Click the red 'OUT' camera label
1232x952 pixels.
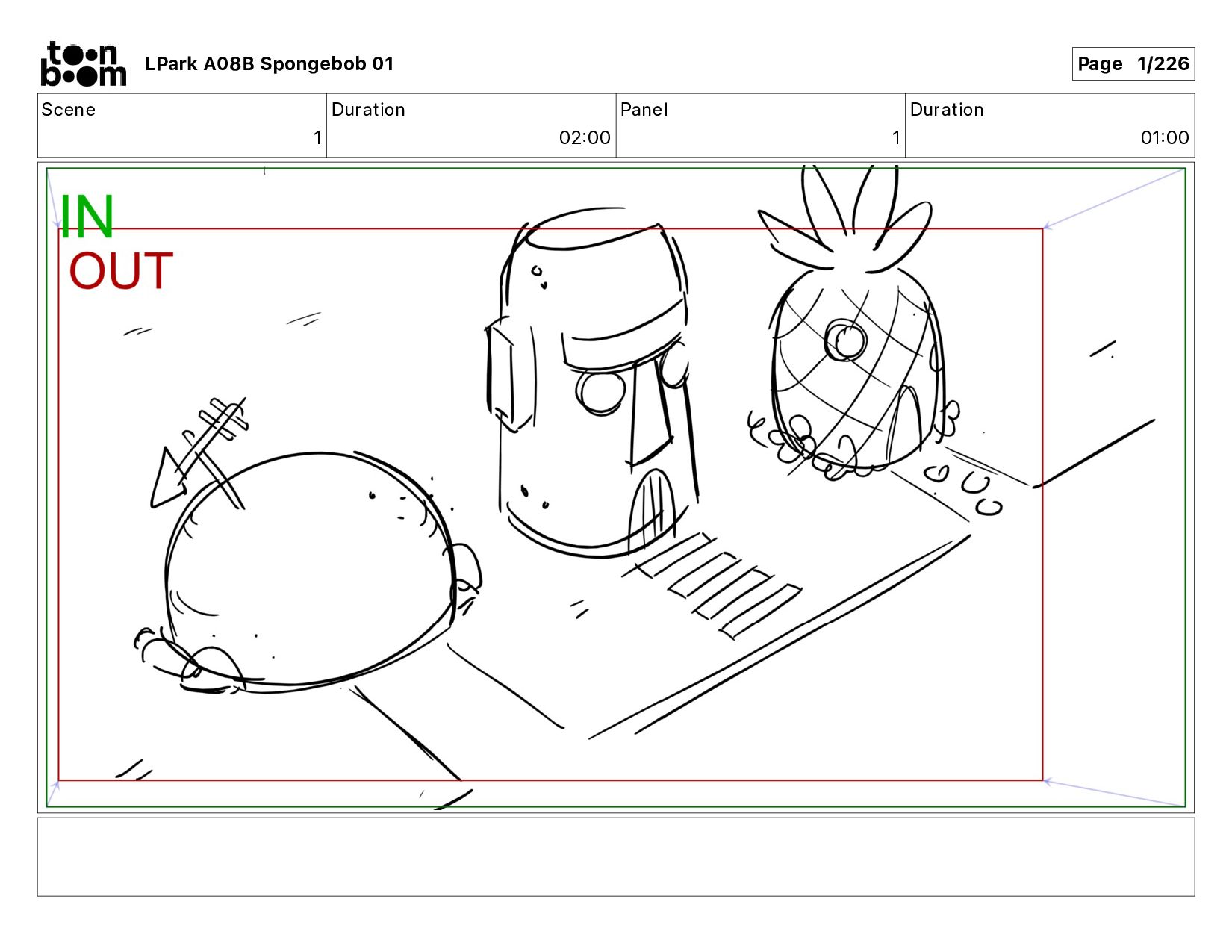(121, 270)
